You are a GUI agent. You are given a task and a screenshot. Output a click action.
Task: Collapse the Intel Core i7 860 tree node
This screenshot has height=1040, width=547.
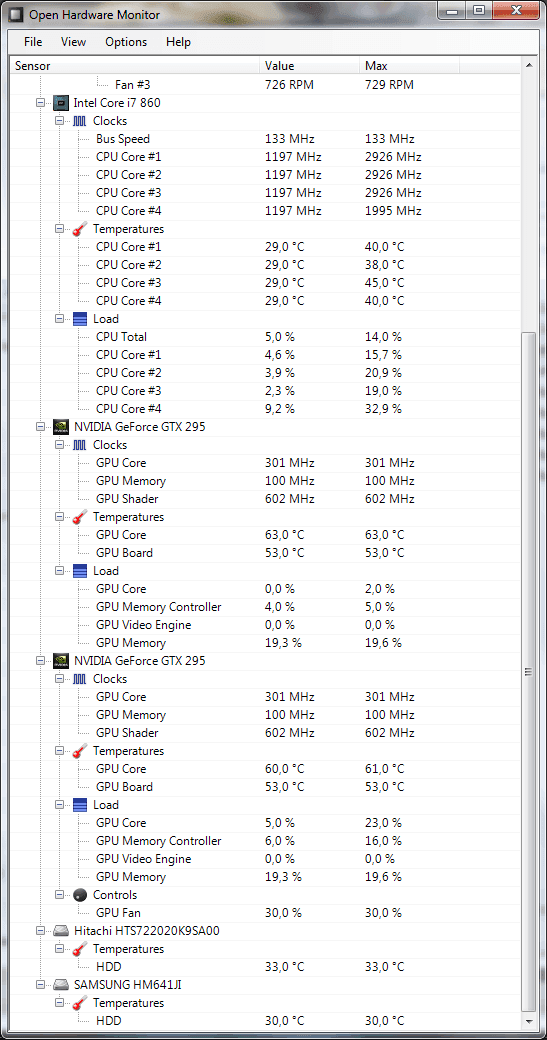[41, 103]
